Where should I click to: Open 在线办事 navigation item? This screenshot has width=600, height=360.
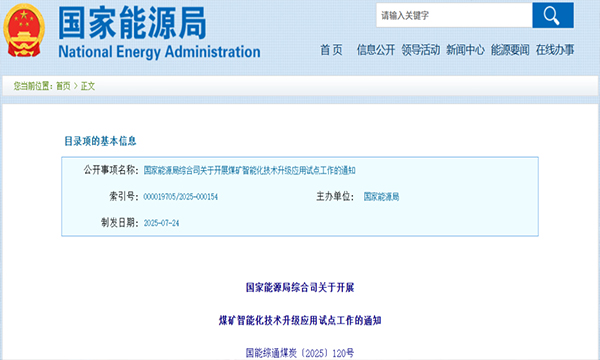point(555,50)
